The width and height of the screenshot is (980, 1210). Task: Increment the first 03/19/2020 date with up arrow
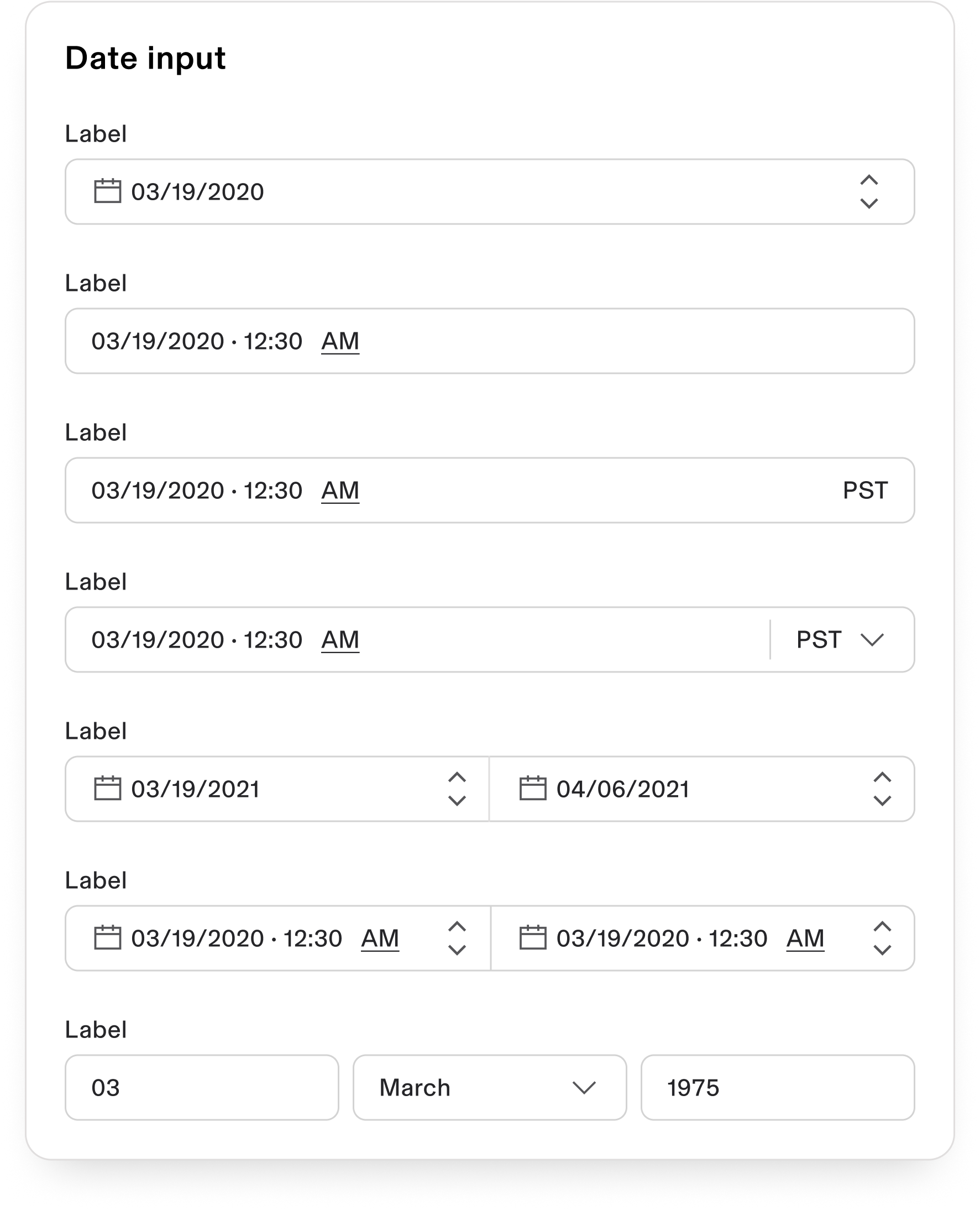pyautogui.click(x=869, y=180)
